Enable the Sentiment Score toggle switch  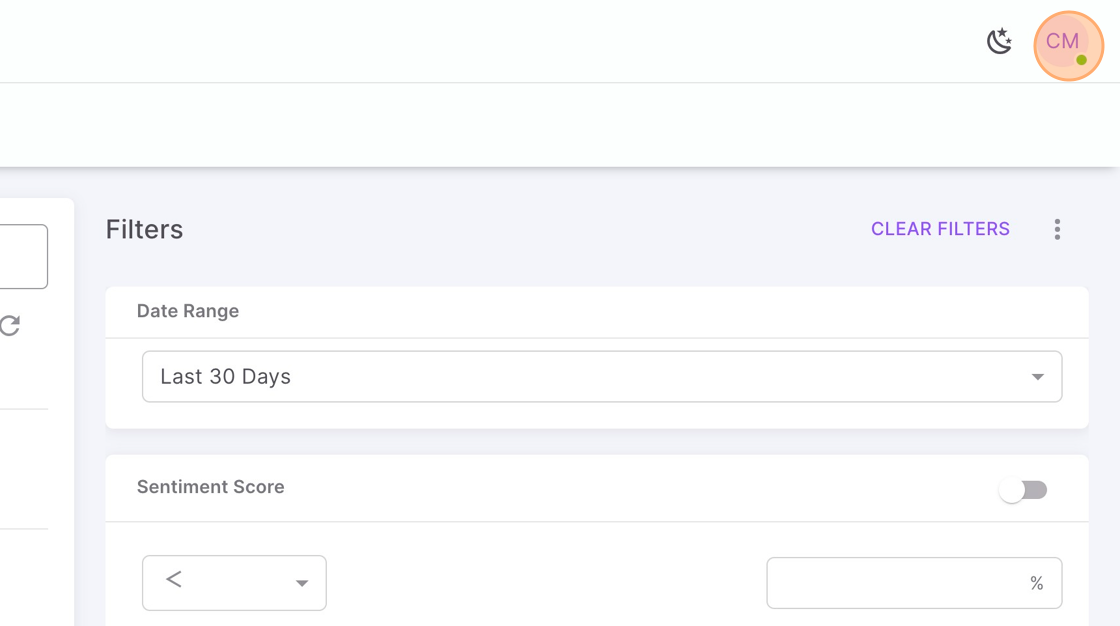(x=1023, y=490)
